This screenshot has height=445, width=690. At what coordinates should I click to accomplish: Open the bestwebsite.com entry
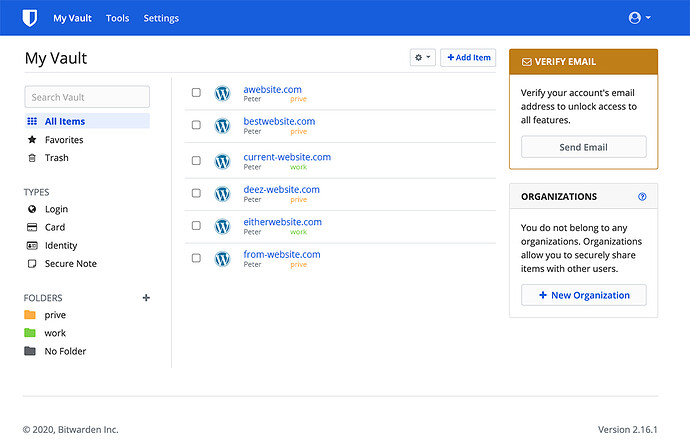tap(279, 121)
